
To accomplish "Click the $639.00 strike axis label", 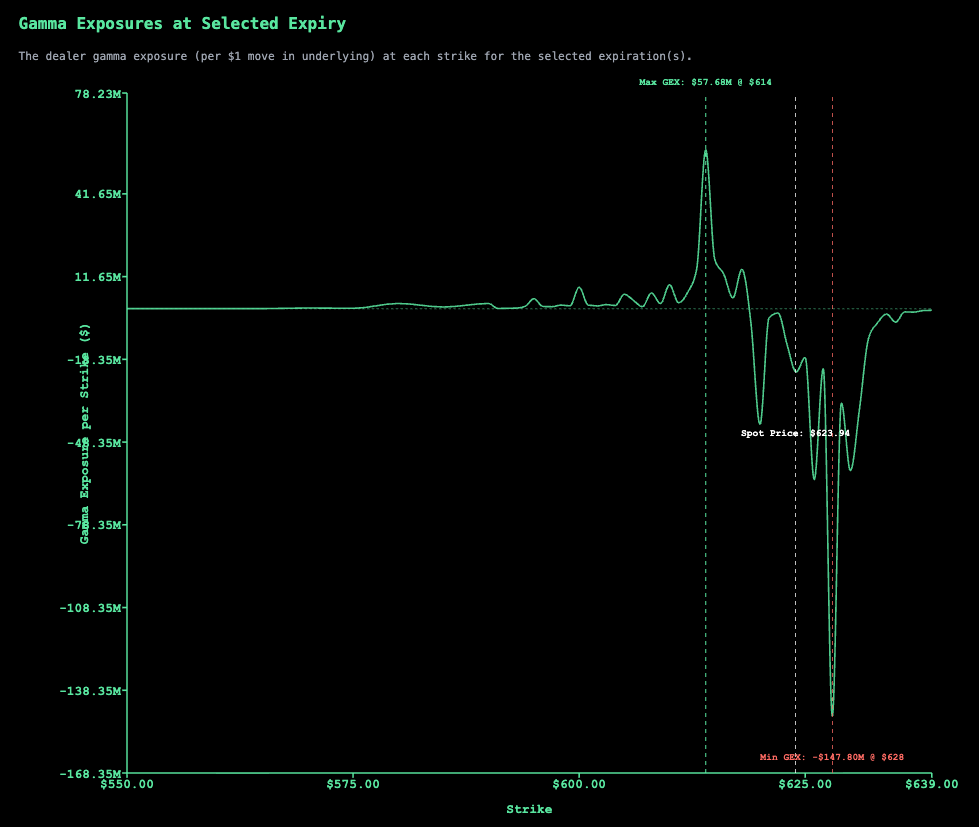I will coord(932,785).
